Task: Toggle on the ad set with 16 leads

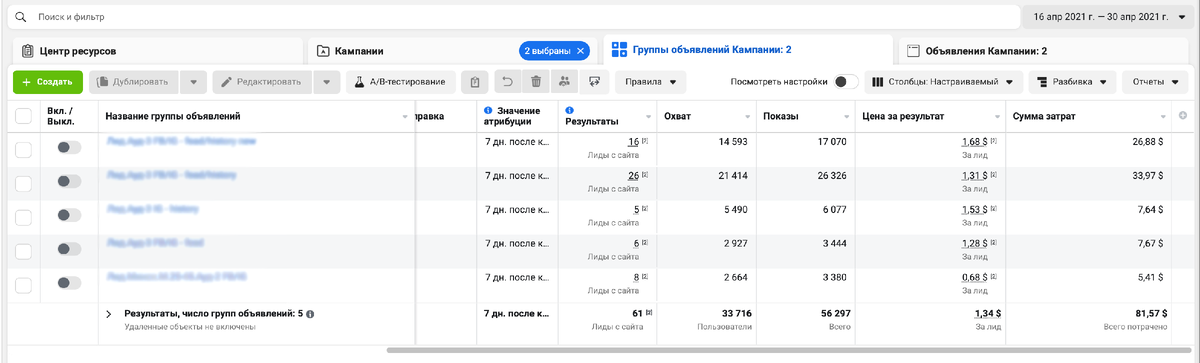Action: (x=69, y=148)
